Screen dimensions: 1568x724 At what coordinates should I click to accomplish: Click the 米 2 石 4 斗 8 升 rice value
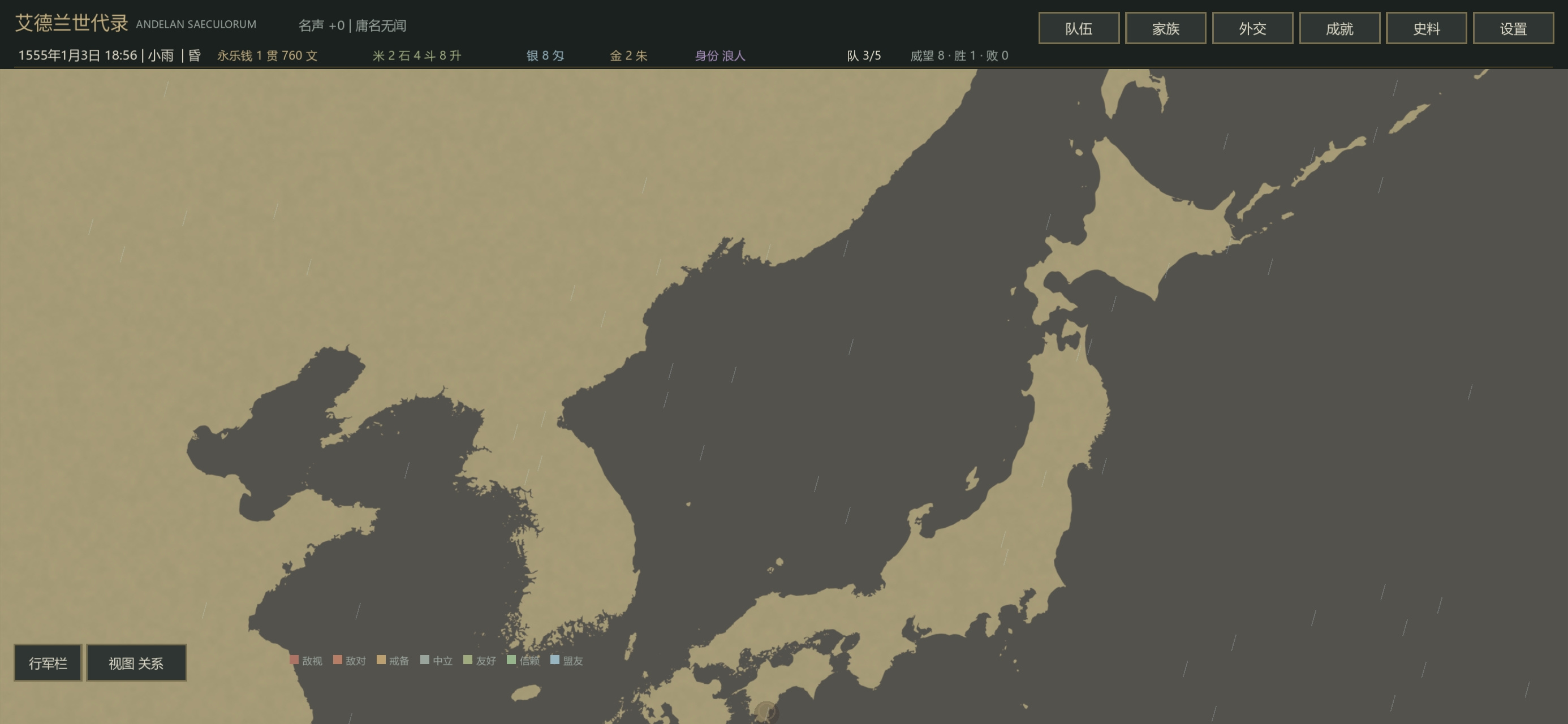click(x=417, y=55)
